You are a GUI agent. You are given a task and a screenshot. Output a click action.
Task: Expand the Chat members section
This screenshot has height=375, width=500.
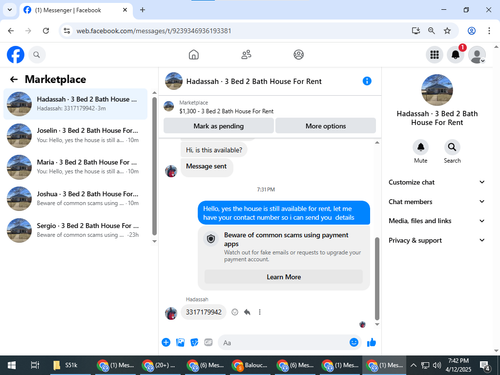[436, 202]
